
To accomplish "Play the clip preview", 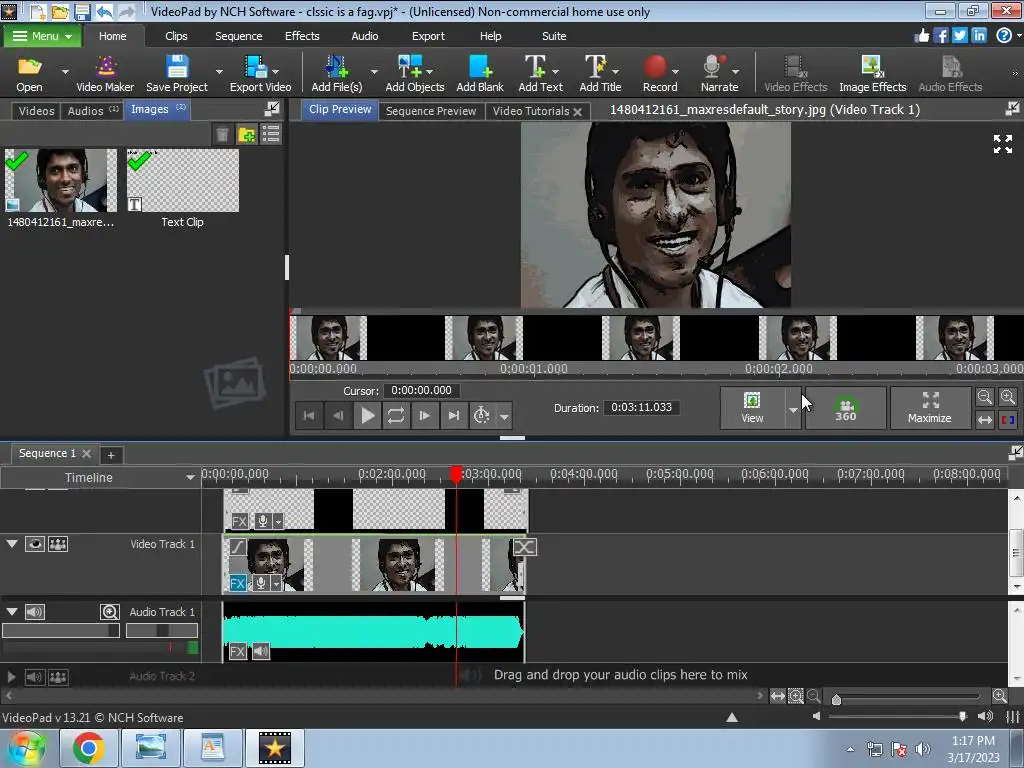I will pyautogui.click(x=368, y=415).
